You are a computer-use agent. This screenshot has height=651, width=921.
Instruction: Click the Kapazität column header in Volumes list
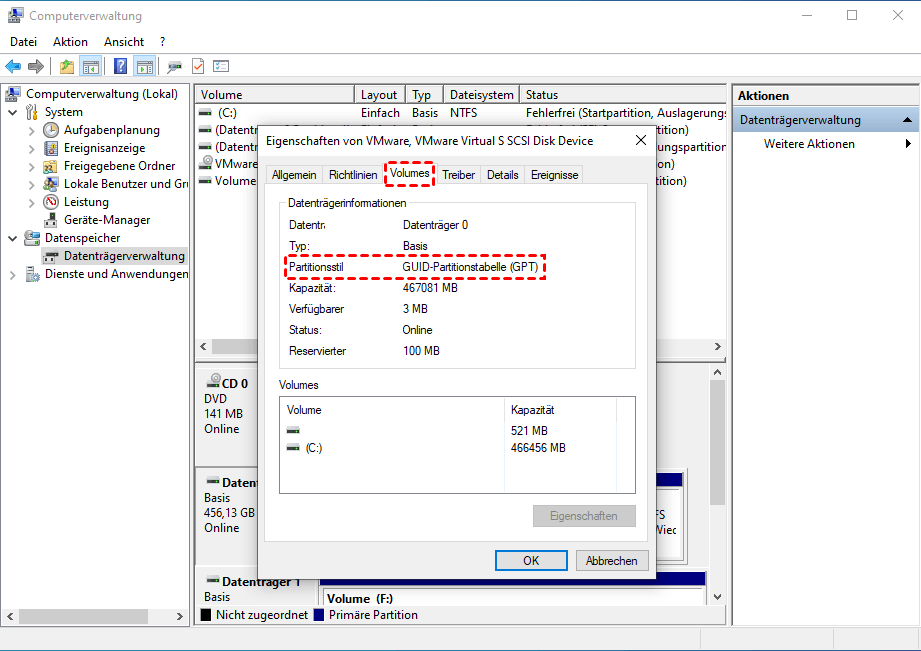pyautogui.click(x=560, y=410)
